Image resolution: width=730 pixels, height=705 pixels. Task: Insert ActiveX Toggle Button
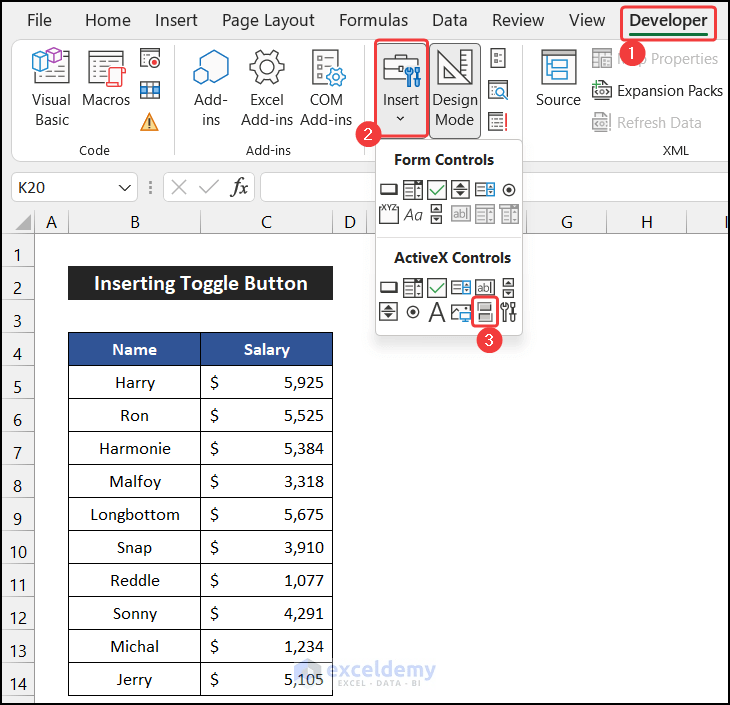click(485, 312)
